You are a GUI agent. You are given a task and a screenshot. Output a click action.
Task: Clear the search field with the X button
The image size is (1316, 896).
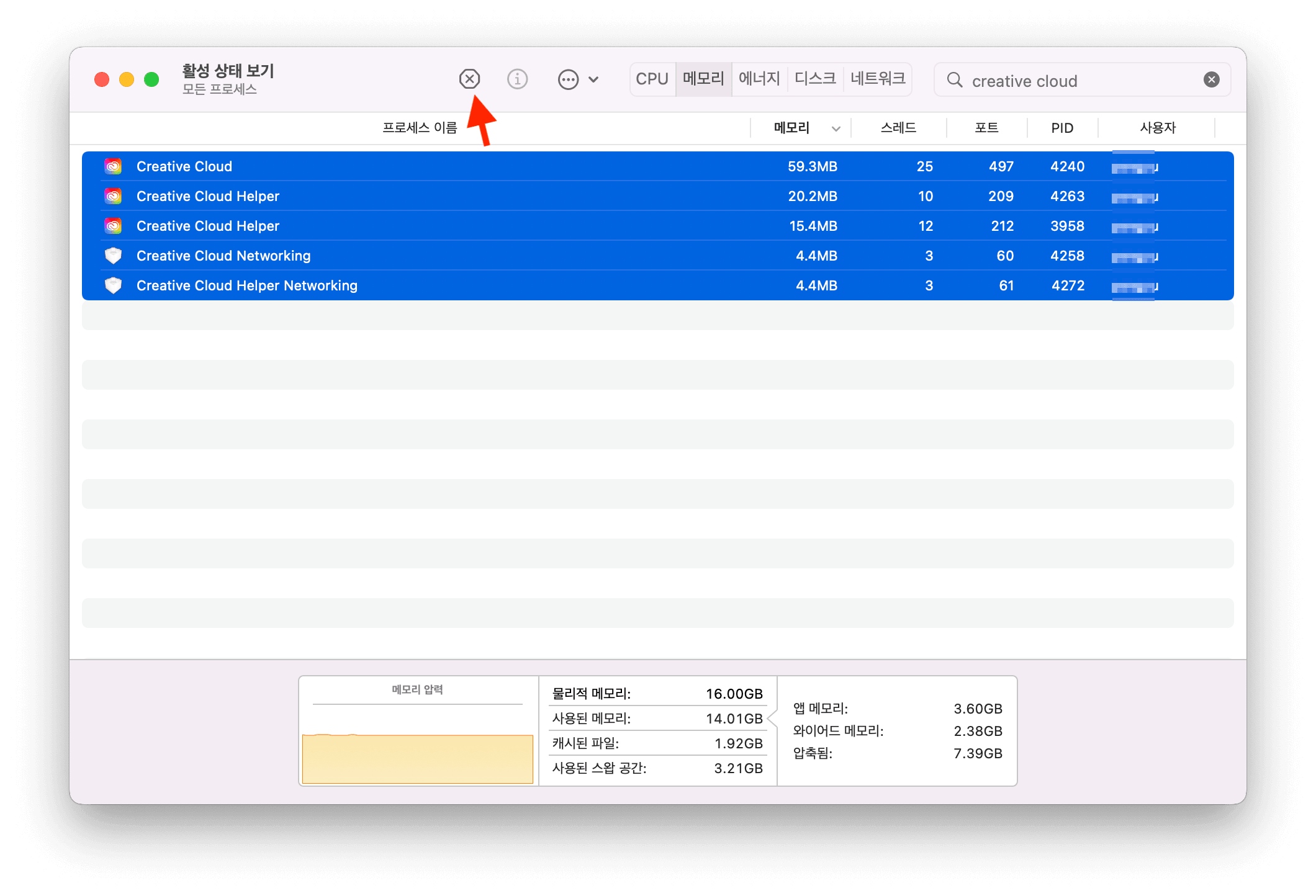tap(1211, 79)
